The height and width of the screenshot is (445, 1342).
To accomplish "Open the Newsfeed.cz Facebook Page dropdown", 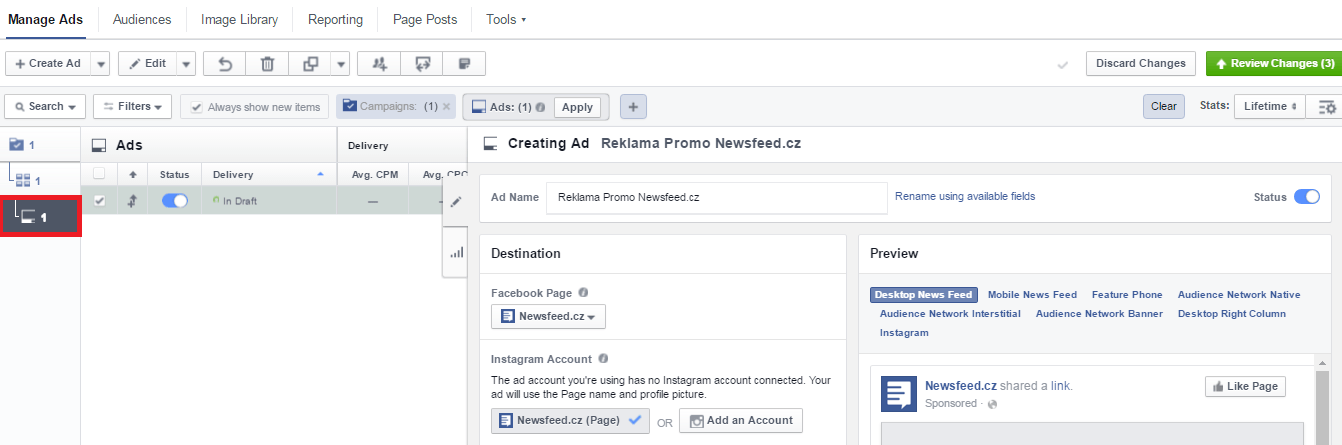I will click(548, 317).
